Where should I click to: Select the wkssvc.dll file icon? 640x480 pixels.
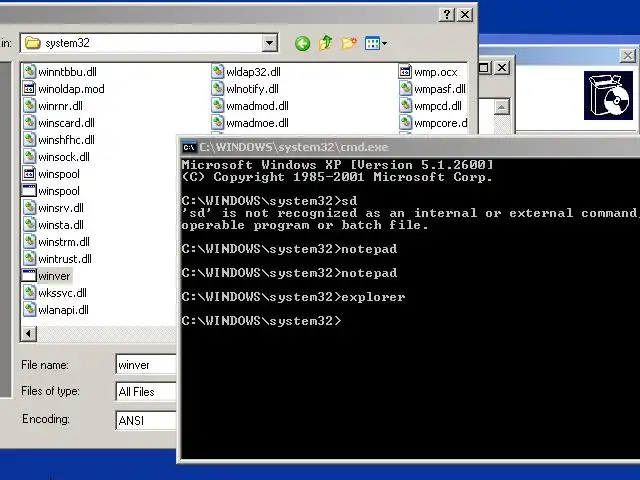29,293
